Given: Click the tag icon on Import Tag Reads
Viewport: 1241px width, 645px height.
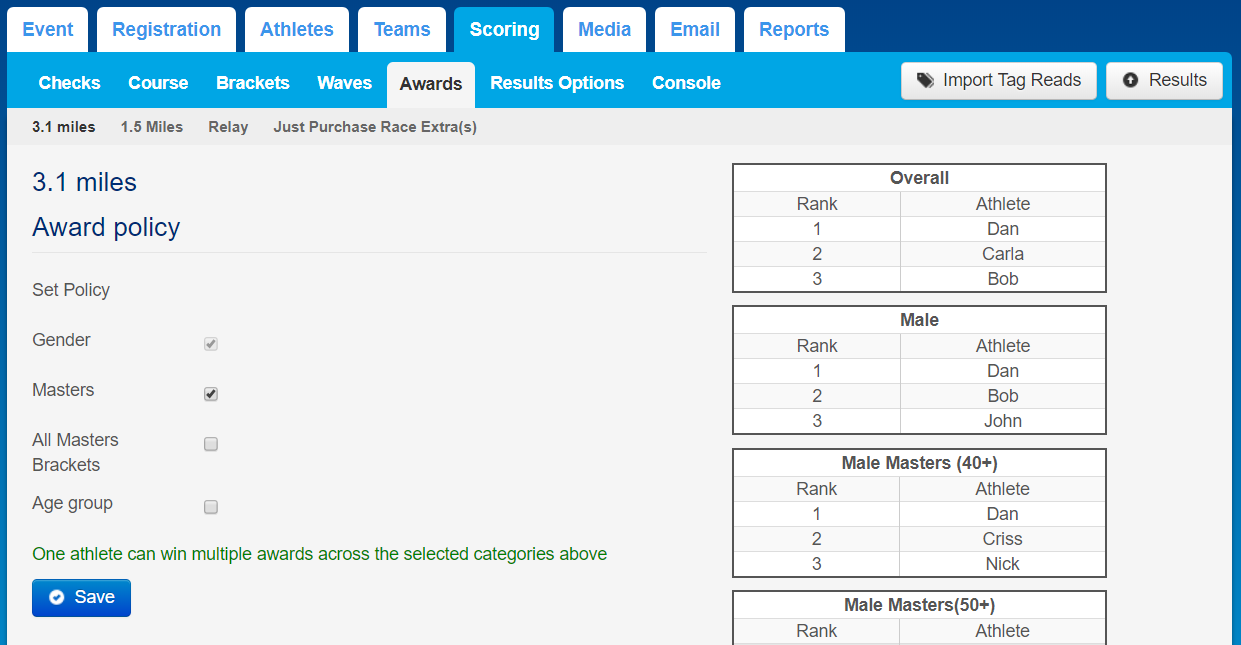Looking at the screenshot, I should [x=926, y=81].
